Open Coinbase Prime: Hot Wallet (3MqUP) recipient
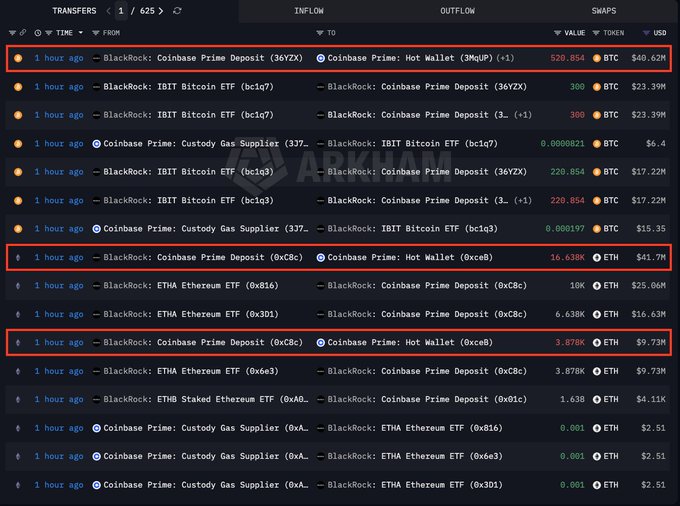The image size is (680, 506). 410,58
